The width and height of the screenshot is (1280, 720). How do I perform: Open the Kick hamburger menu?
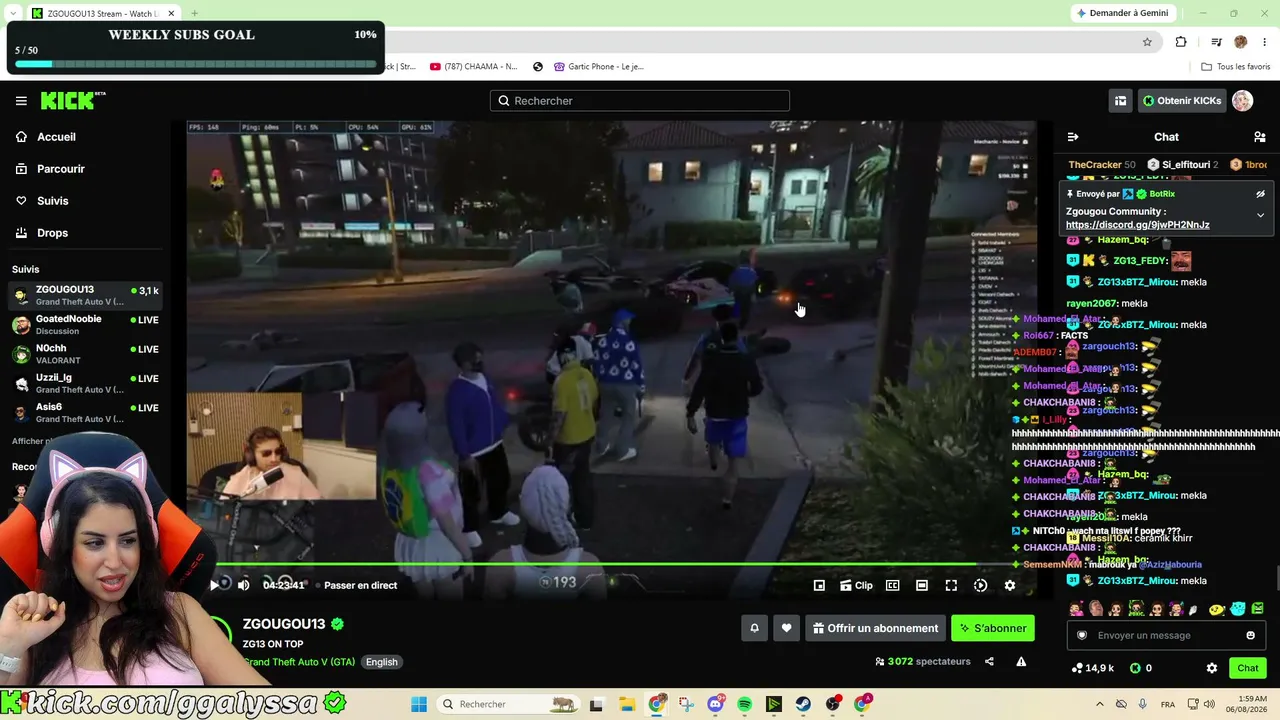[21, 100]
